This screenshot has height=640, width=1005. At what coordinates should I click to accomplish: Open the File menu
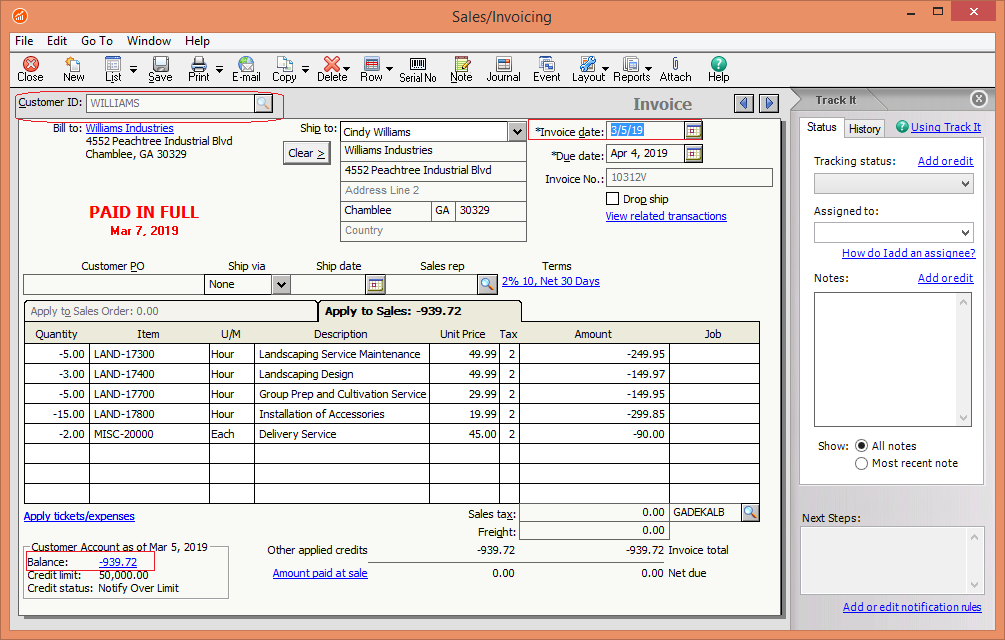[24, 41]
